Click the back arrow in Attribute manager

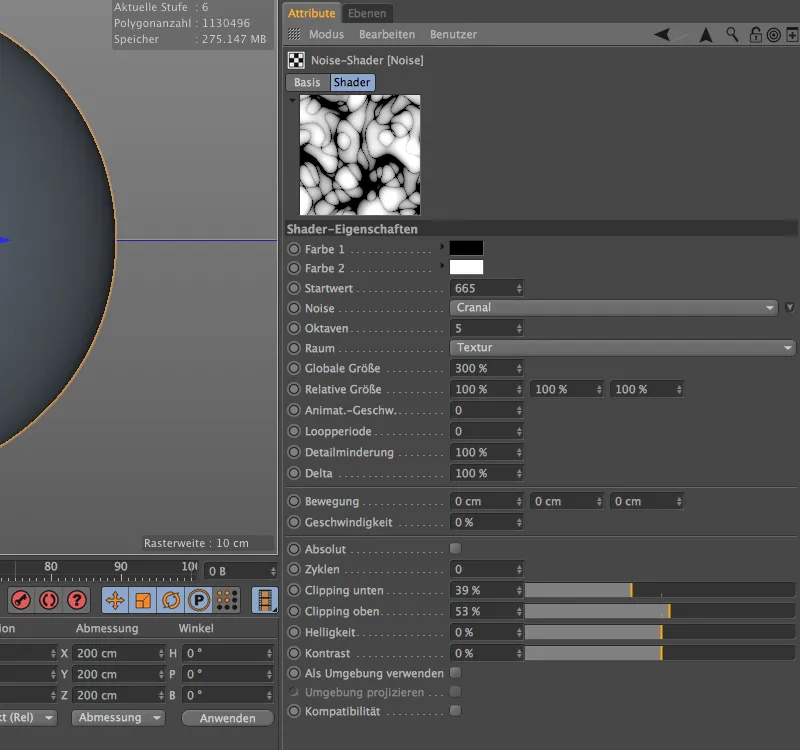pyautogui.click(x=662, y=35)
